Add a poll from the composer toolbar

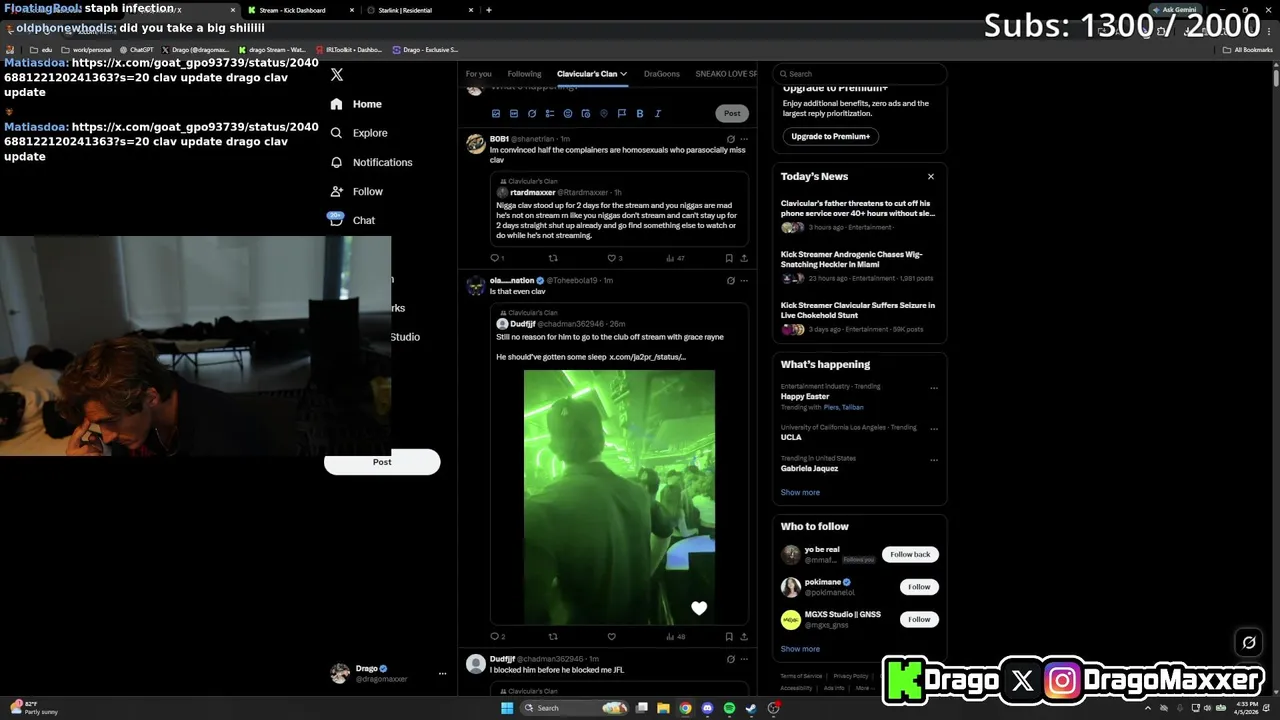tap(549, 114)
